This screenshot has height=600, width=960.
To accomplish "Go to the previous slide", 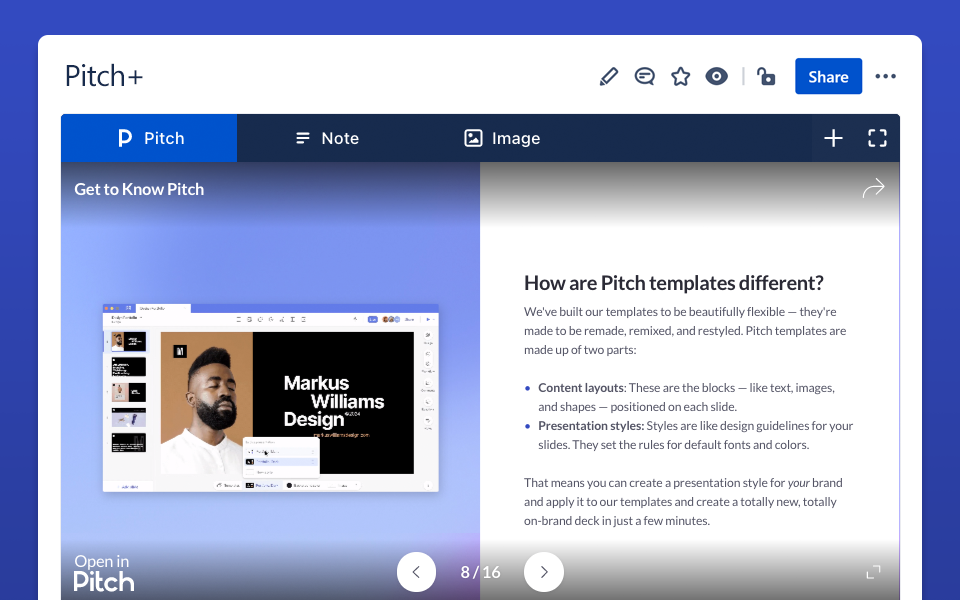I will tap(416, 572).
